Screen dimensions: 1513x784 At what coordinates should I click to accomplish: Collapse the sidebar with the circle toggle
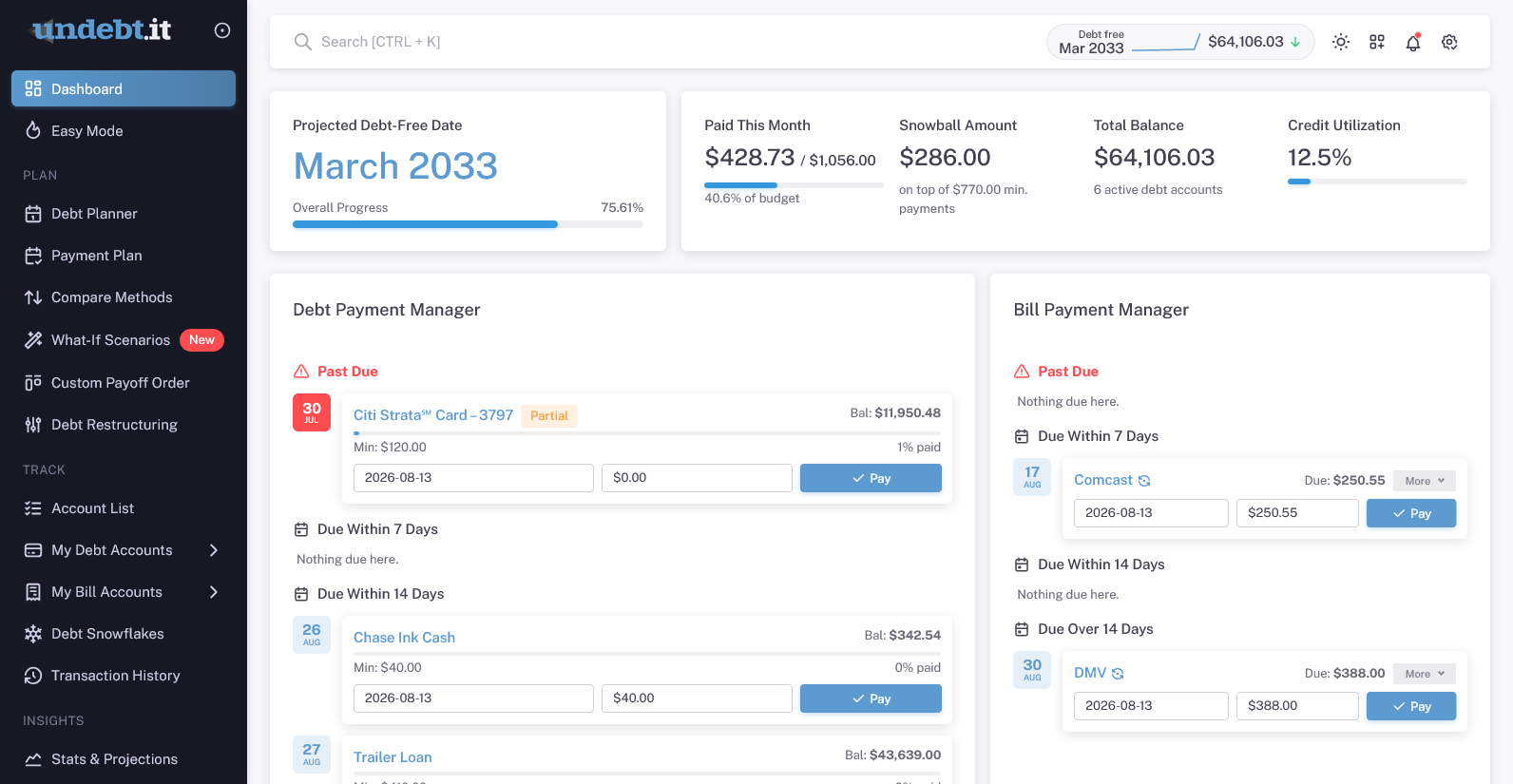click(x=222, y=30)
